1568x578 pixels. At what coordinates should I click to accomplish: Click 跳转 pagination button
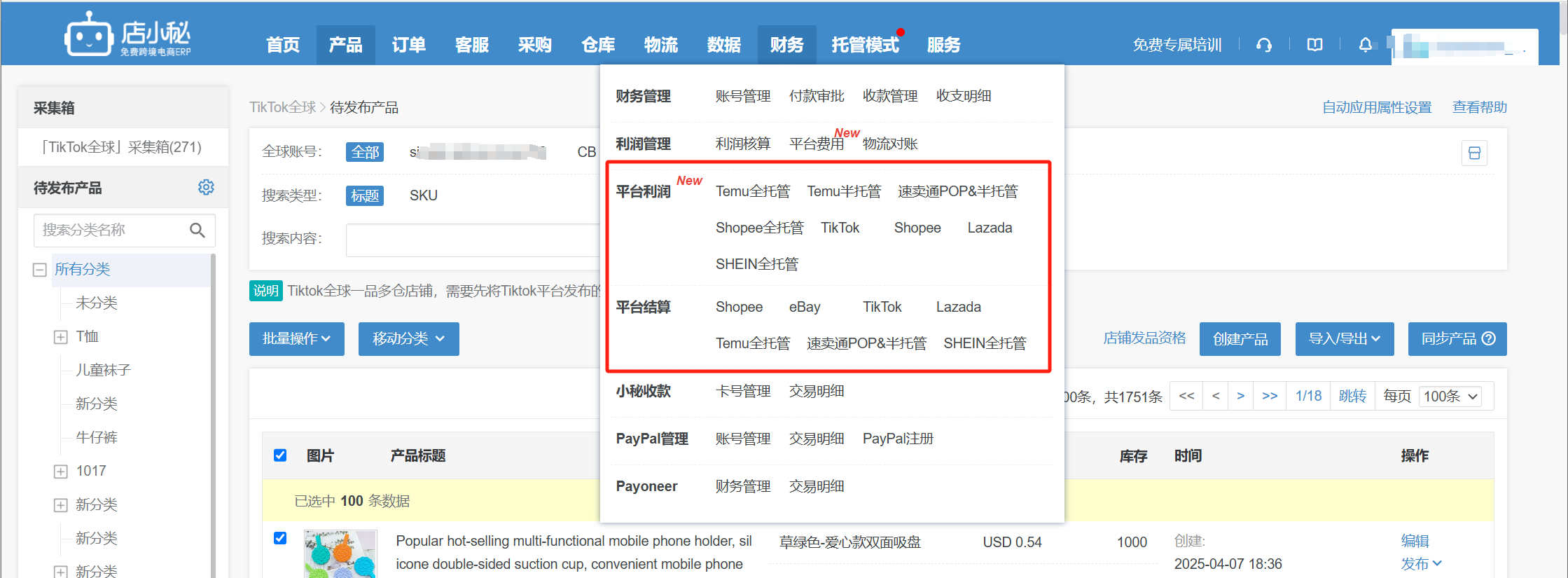coord(1352,396)
